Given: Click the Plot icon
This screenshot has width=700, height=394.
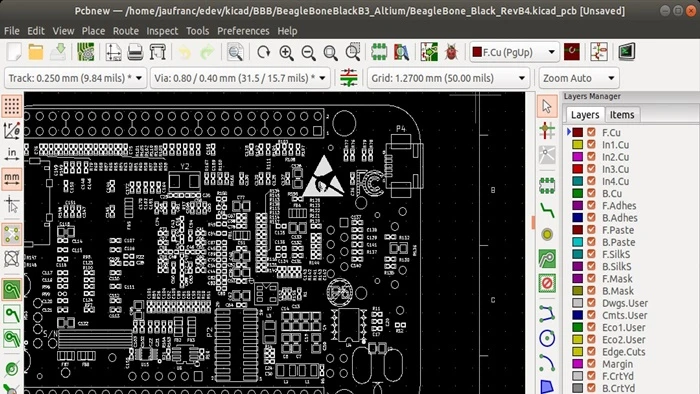Looking at the screenshot, I should [158, 52].
